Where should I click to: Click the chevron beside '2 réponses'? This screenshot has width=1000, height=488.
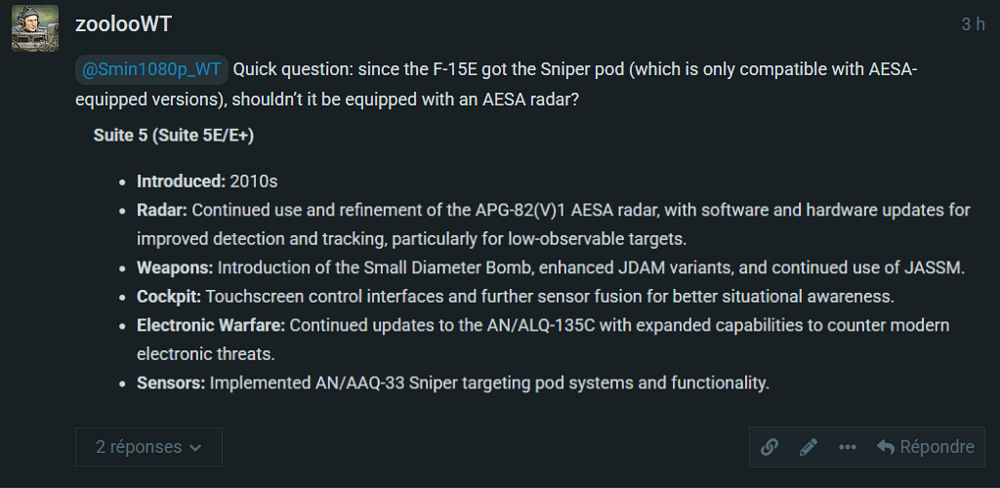[x=196, y=448]
